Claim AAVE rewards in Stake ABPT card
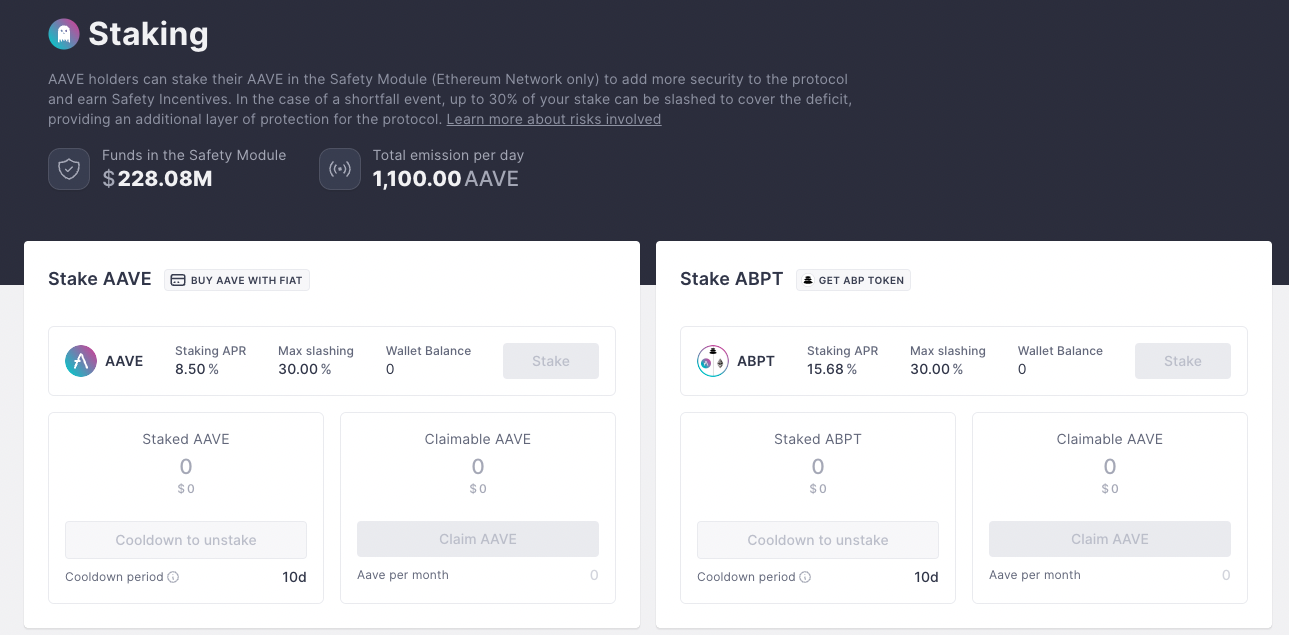This screenshot has height=635, width=1289. [1110, 539]
